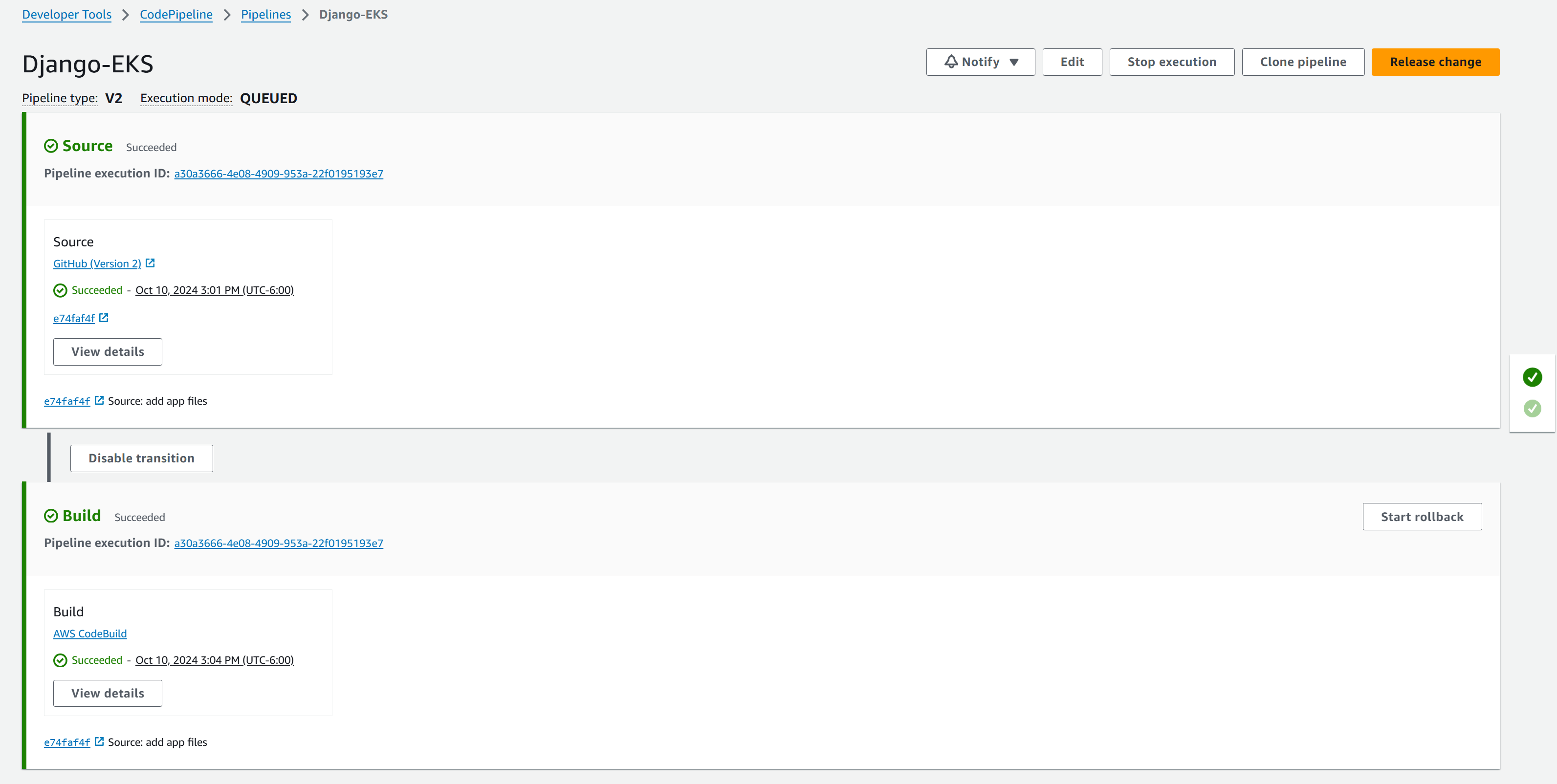Click Stop execution button
1557x784 pixels.
tap(1171, 62)
